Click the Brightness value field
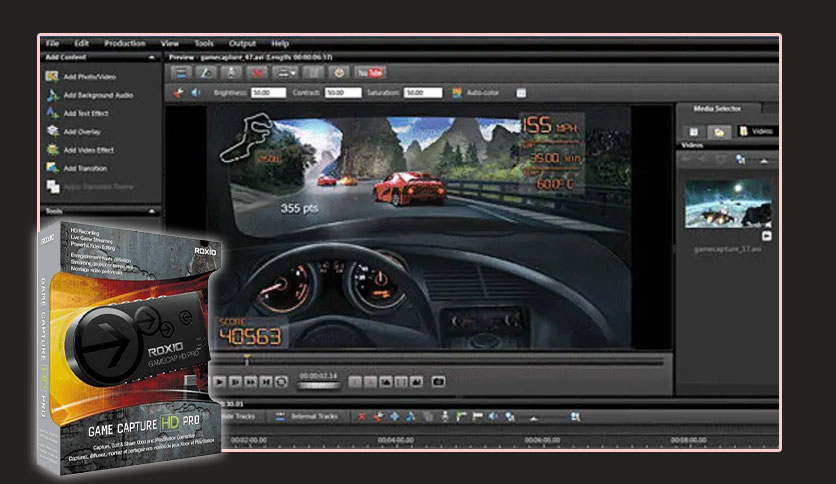Image resolution: width=836 pixels, height=484 pixels. click(269, 93)
